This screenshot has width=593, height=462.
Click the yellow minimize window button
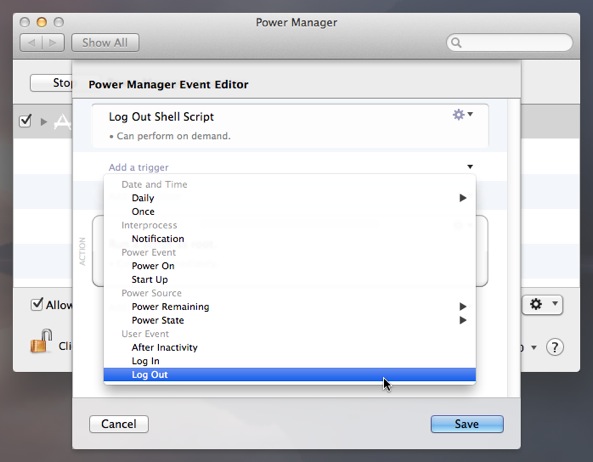point(42,22)
